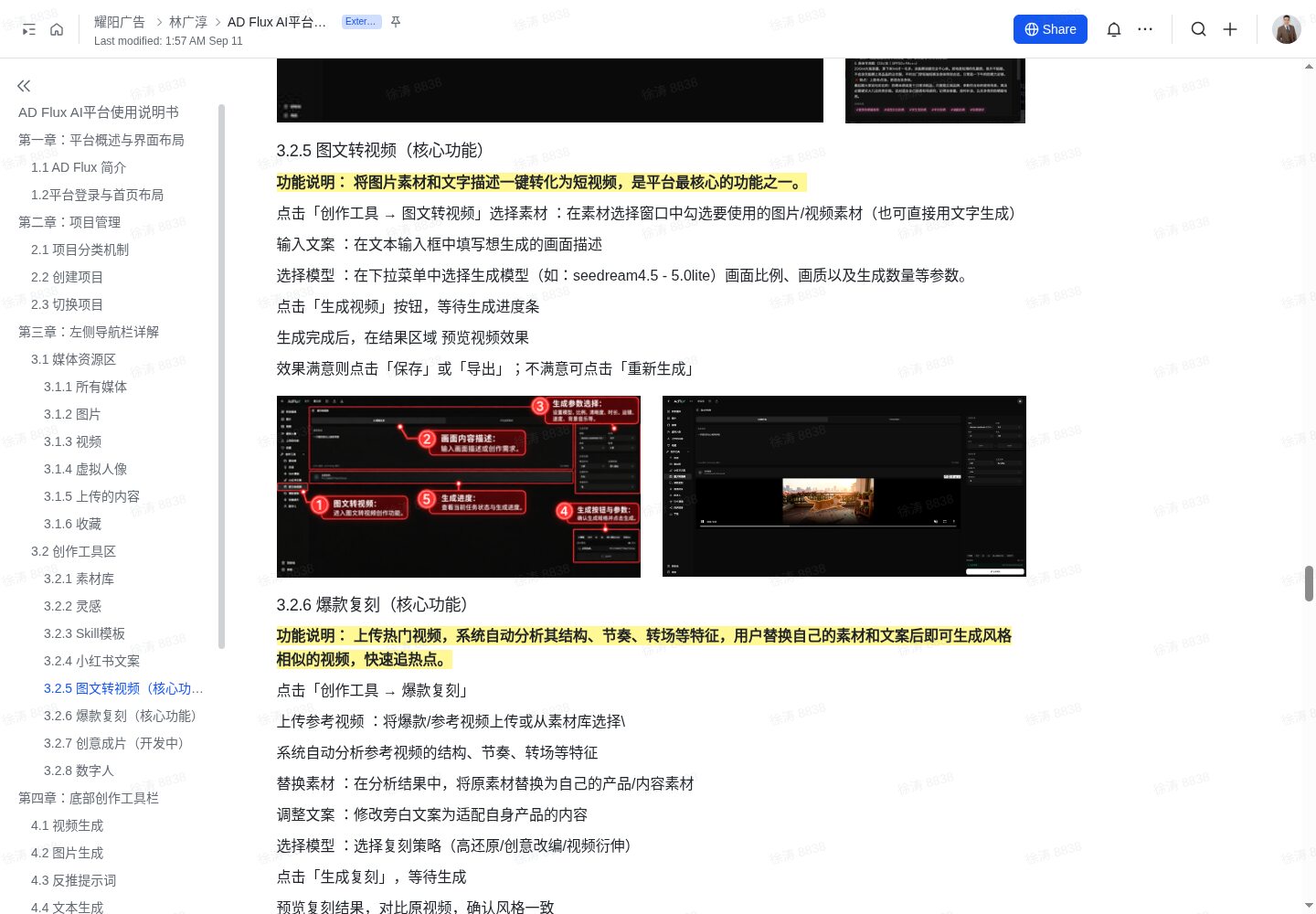Click the External tag badge
1316x914 pixels.
tap(360, 22)
